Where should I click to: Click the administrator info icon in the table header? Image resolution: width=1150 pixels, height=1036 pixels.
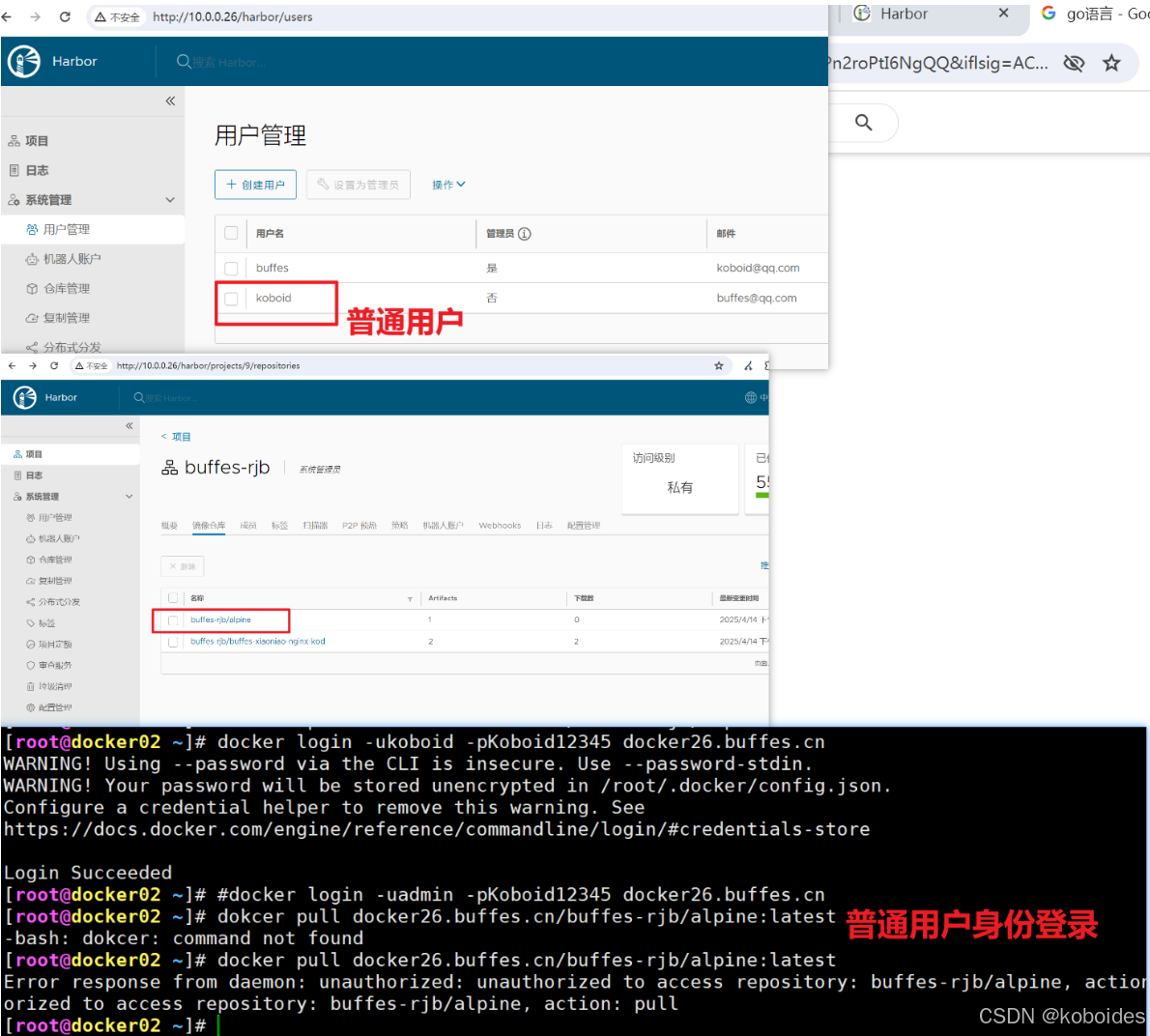coord(525,234)
